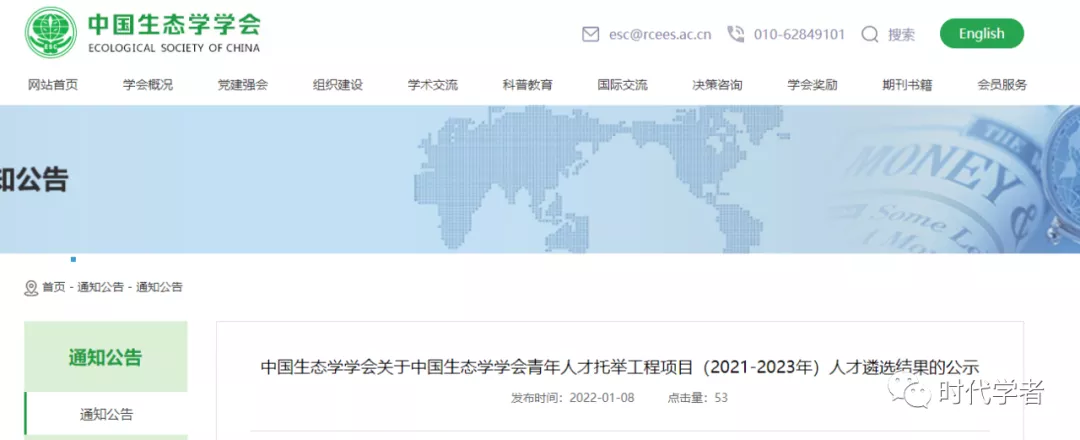
Task: Open the 组织建设 navigation item
Action: tap(338, 85)
